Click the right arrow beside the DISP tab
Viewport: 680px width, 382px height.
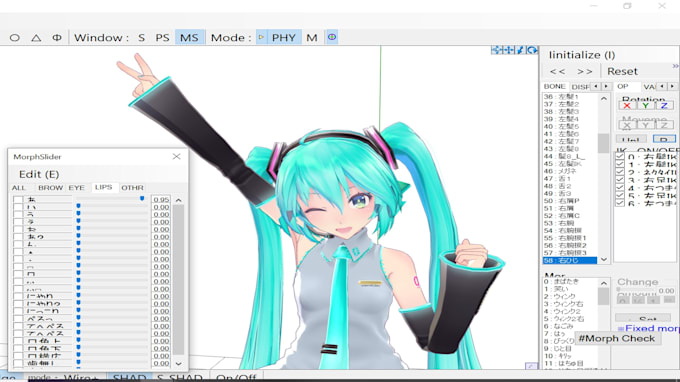coord(606,86)
